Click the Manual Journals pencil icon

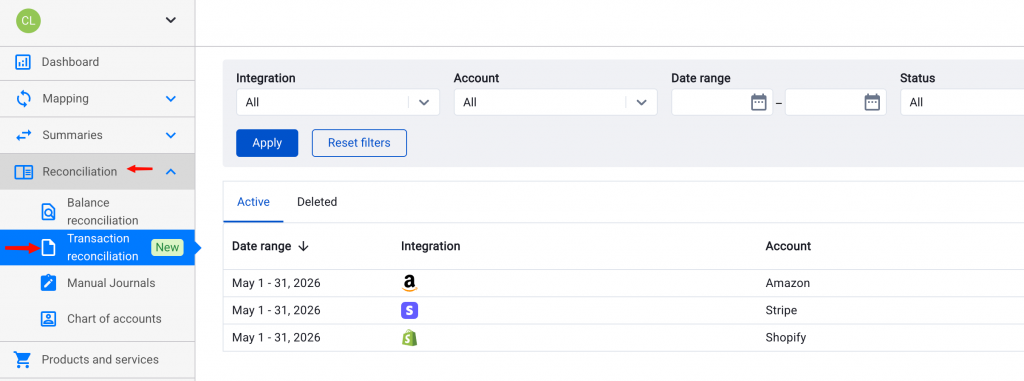point(48,283)
